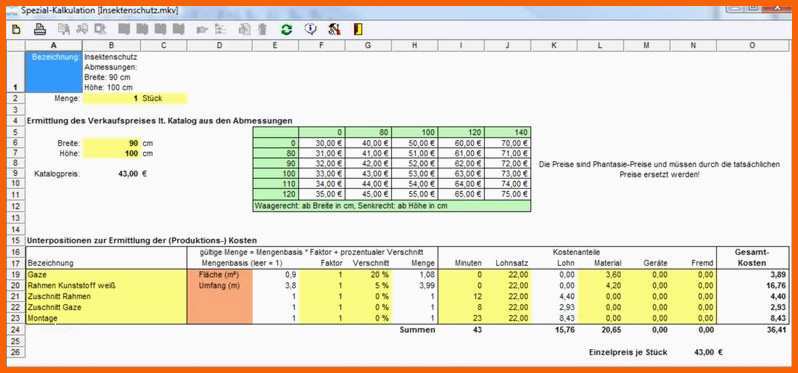Select column A header
Screen dimensions: 798x373
53,45
